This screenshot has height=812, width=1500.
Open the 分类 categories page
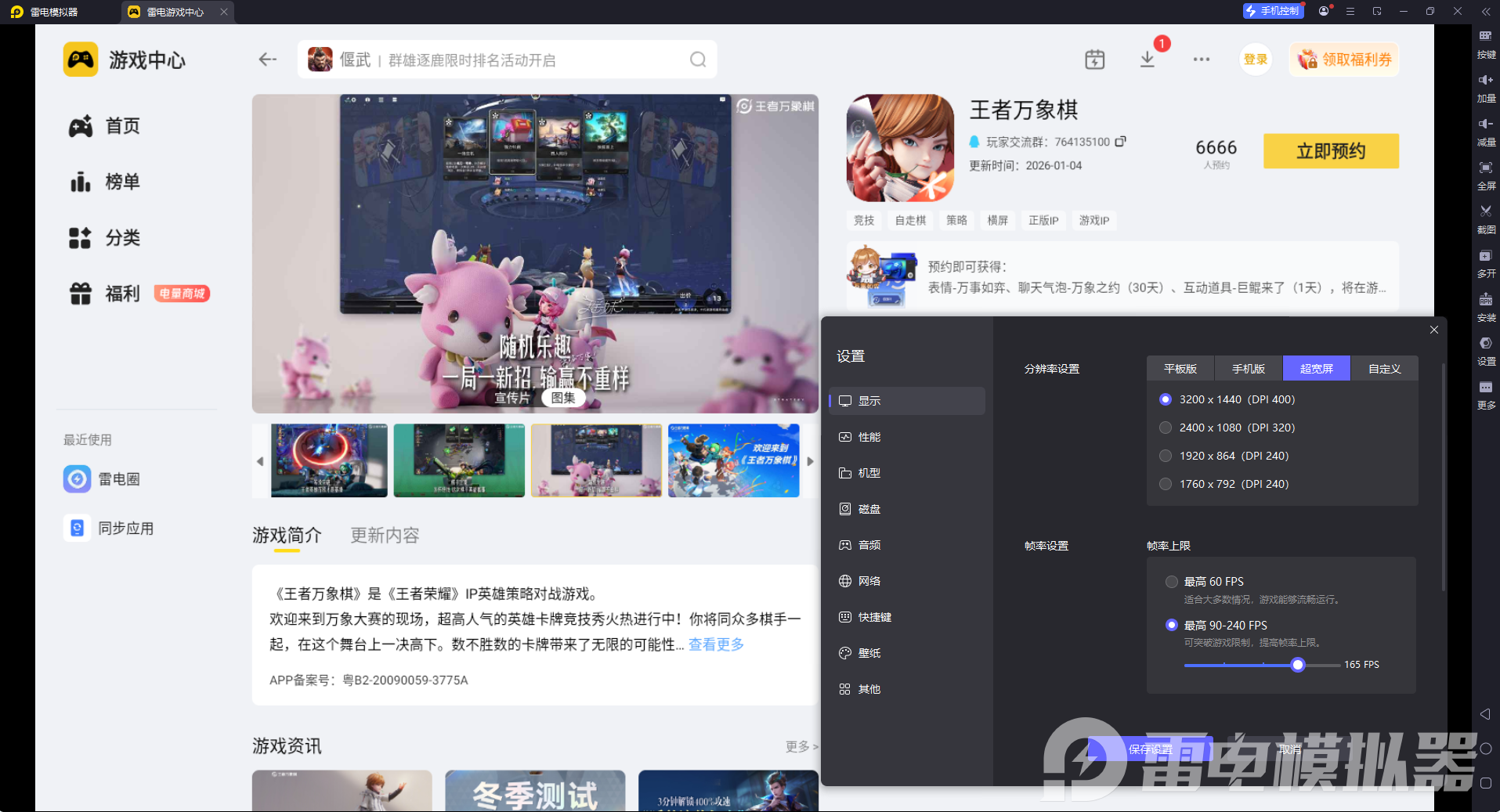coord(105,238)
